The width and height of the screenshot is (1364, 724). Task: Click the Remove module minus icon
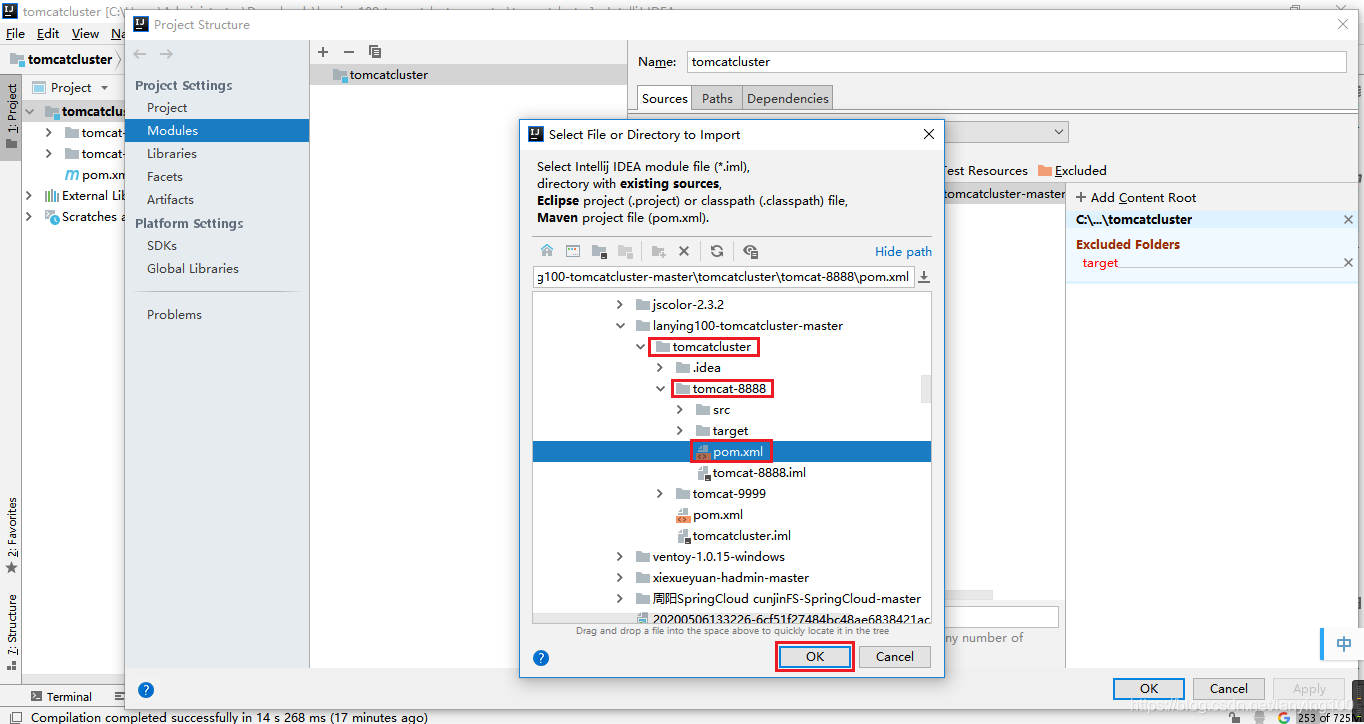[348, 52]
